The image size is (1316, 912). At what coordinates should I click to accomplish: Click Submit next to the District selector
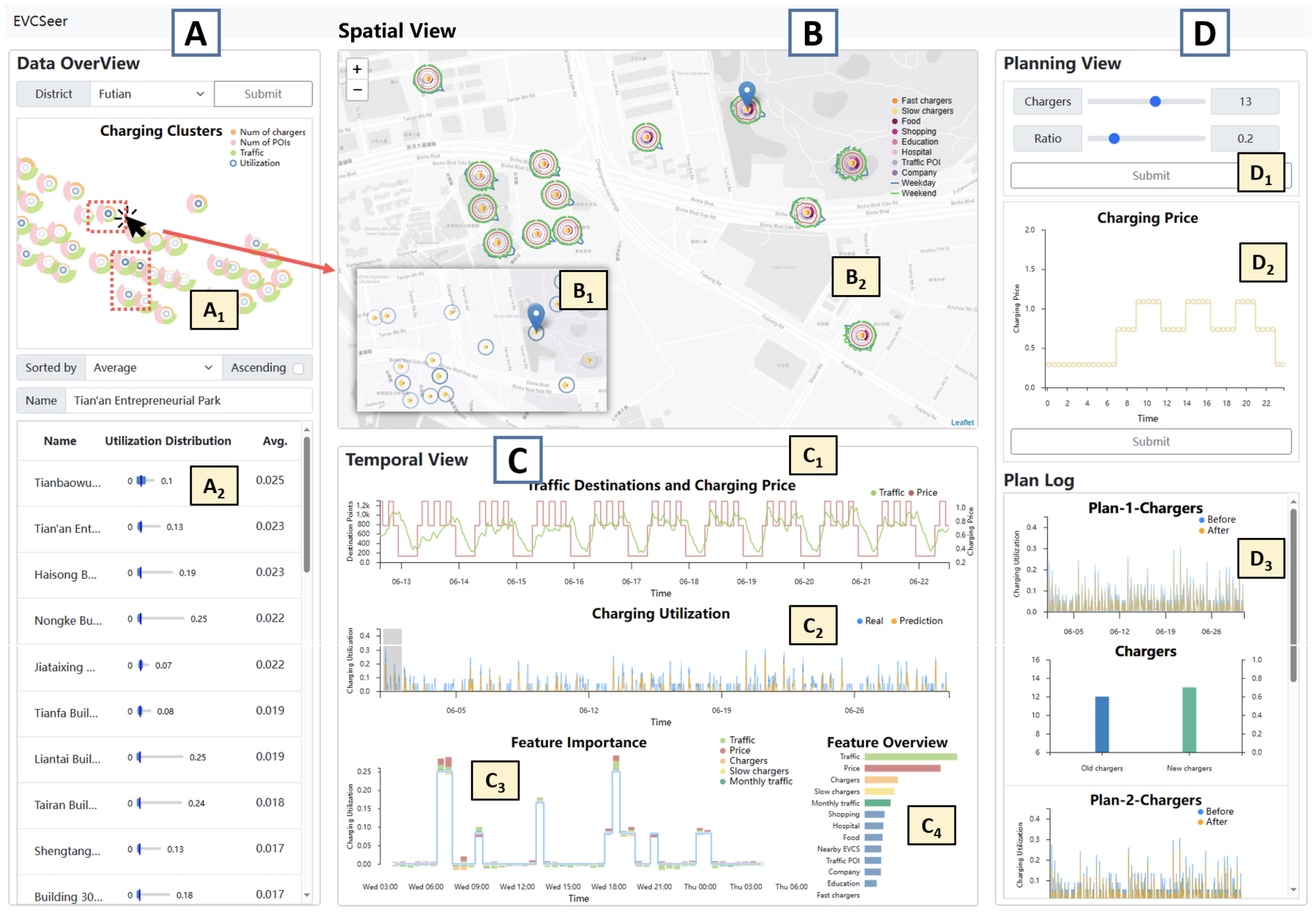pos(263,94)
